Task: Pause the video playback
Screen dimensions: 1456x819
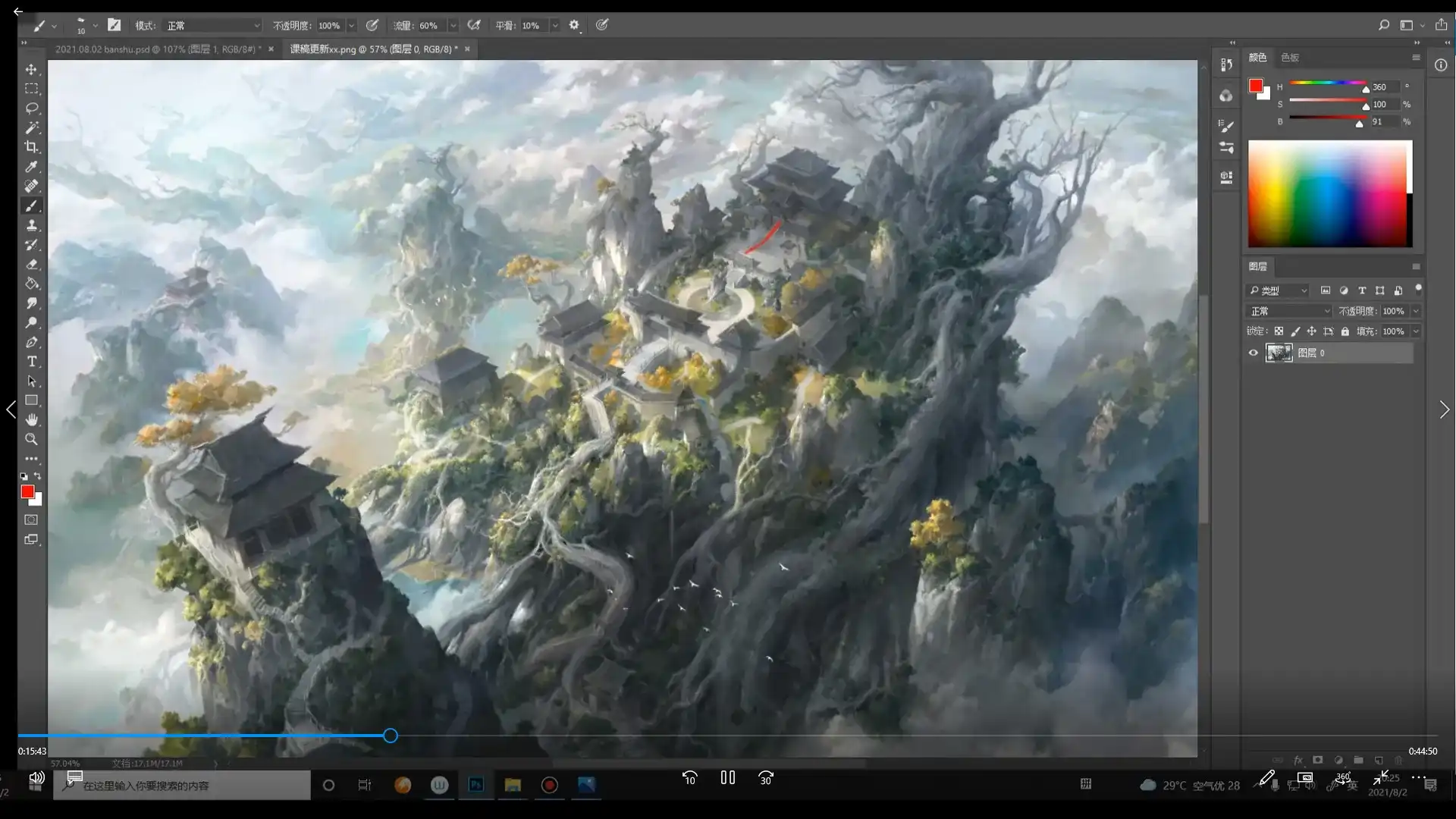Action: click(x=727, y=777)
